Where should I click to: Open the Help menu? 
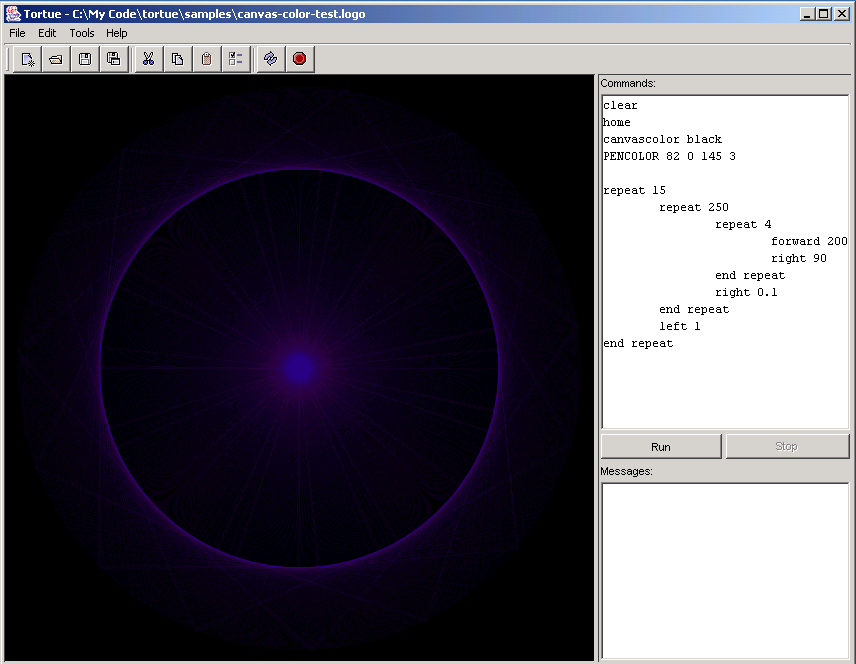pyautogui.click(x=117, y=33)
